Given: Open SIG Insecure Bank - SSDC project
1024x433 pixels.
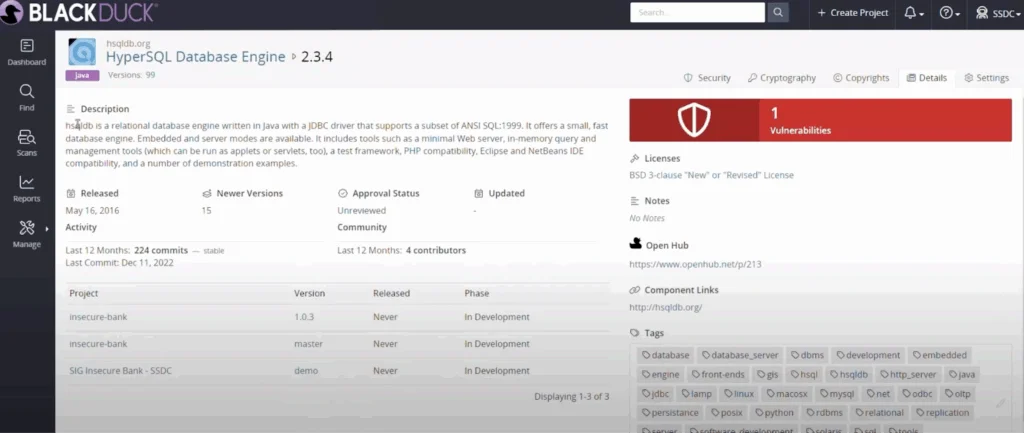Looking at the screenshot, I should tap(120, 370).
